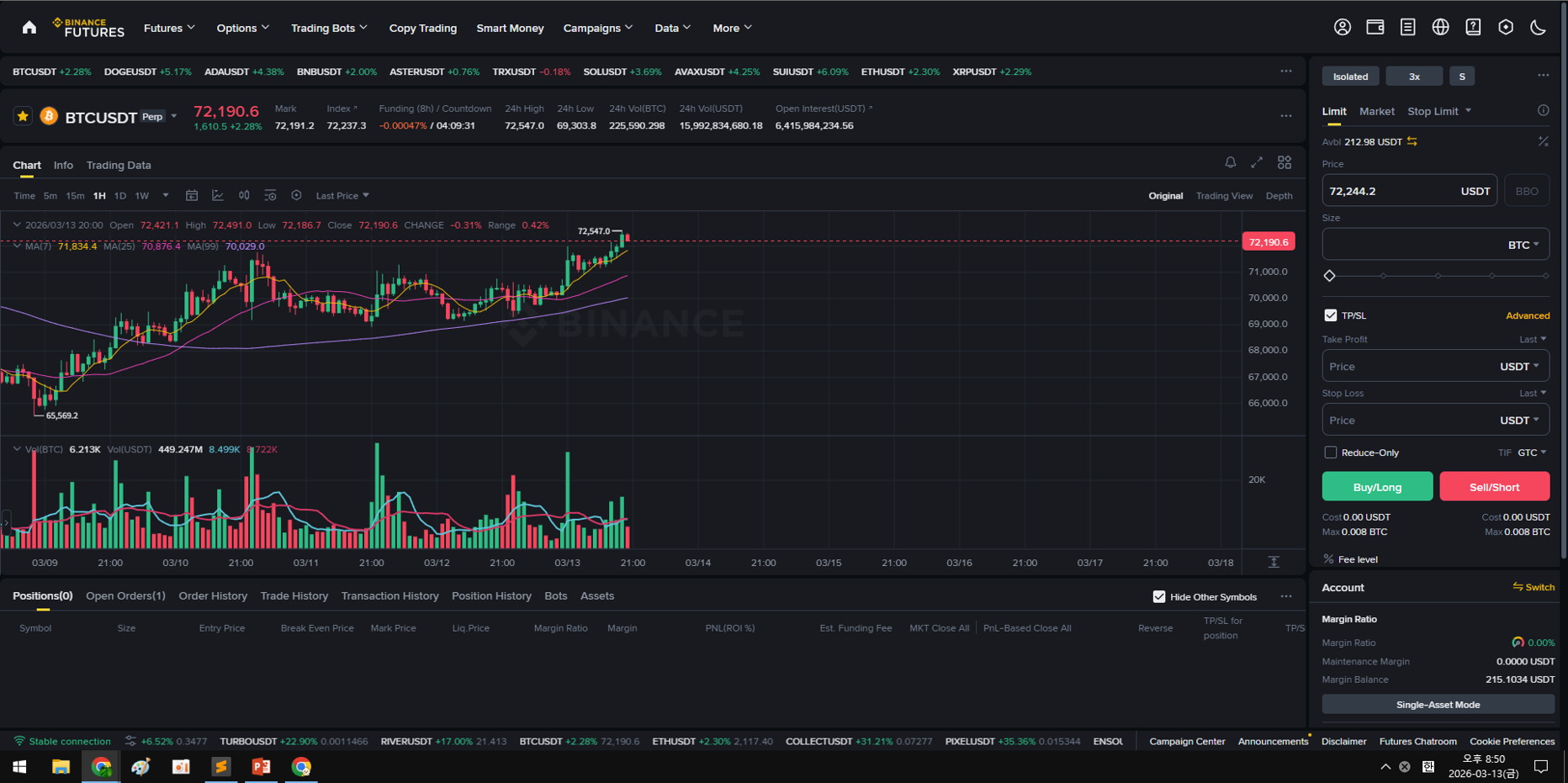Enable Reduce-Only checkbox
This screenshot has height=783, width=1568.
(1330, 452)
